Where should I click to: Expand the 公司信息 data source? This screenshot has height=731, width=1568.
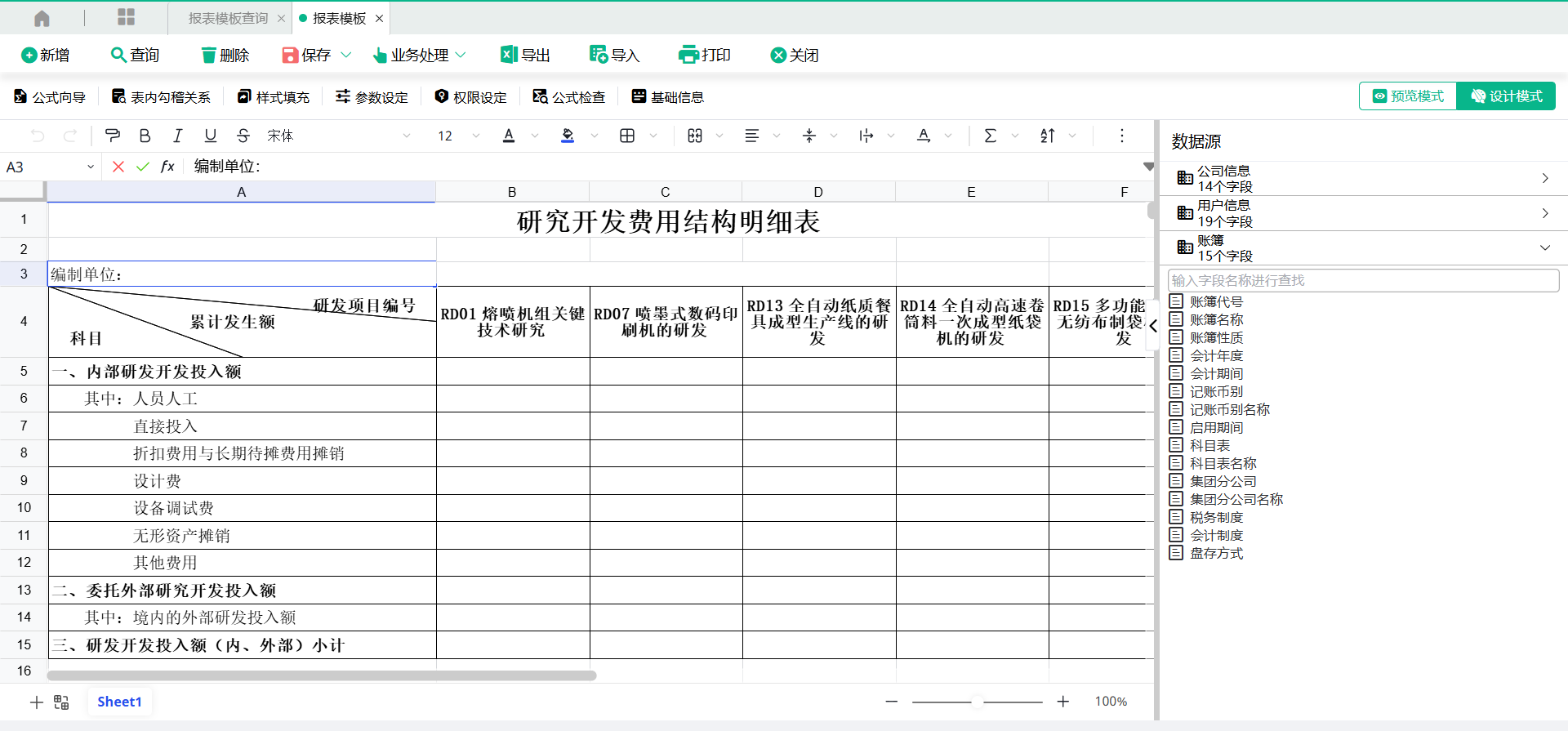coord(1544,178)
